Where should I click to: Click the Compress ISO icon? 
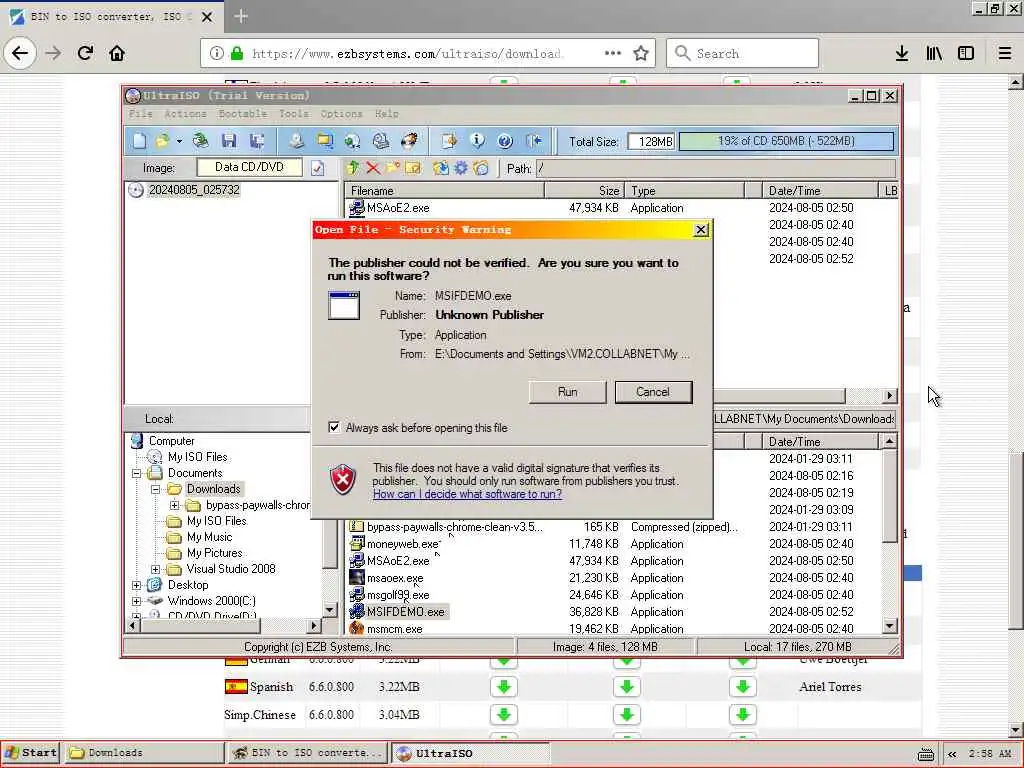click(x=325, y=140)
